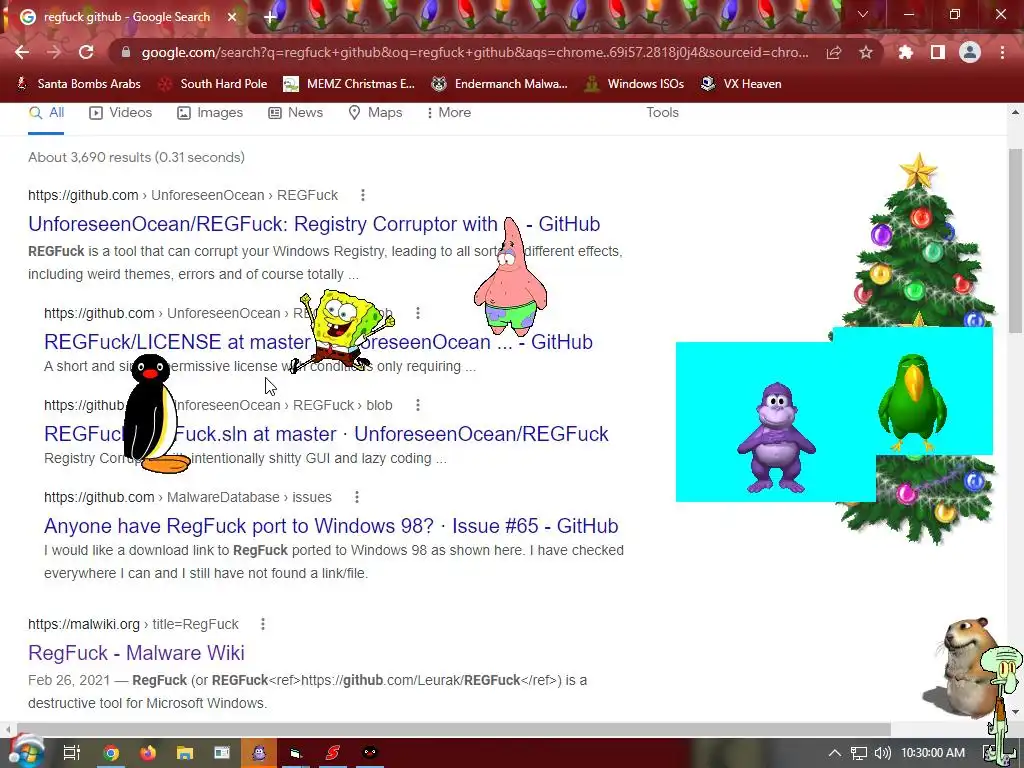Switch to the Videos results tab
1024x768 pixels.
point(121,113)
